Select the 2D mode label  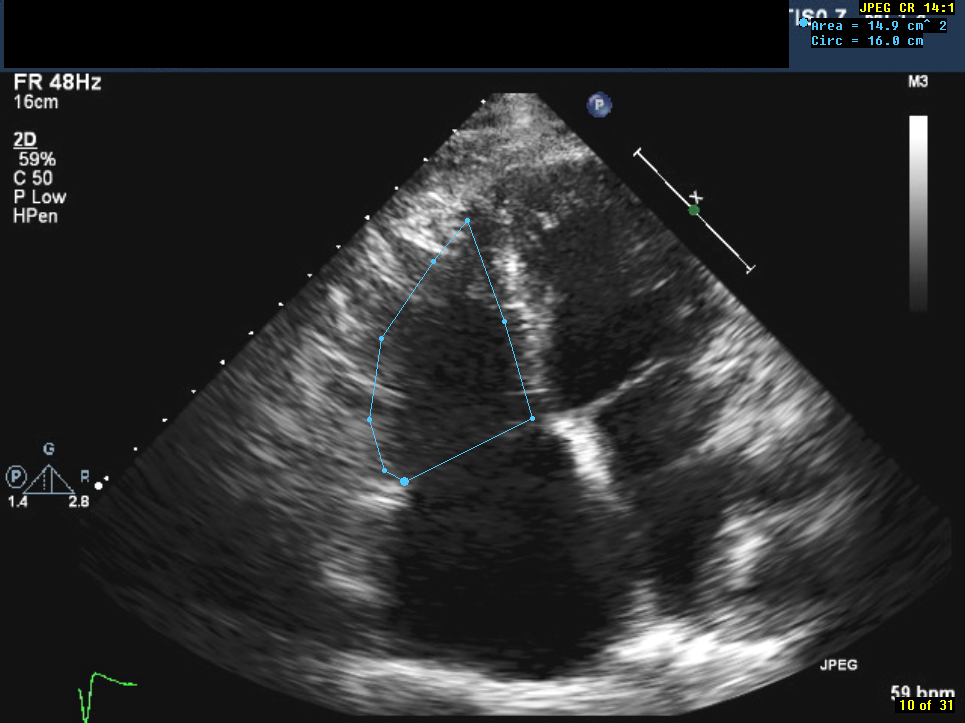pos(25,141)
